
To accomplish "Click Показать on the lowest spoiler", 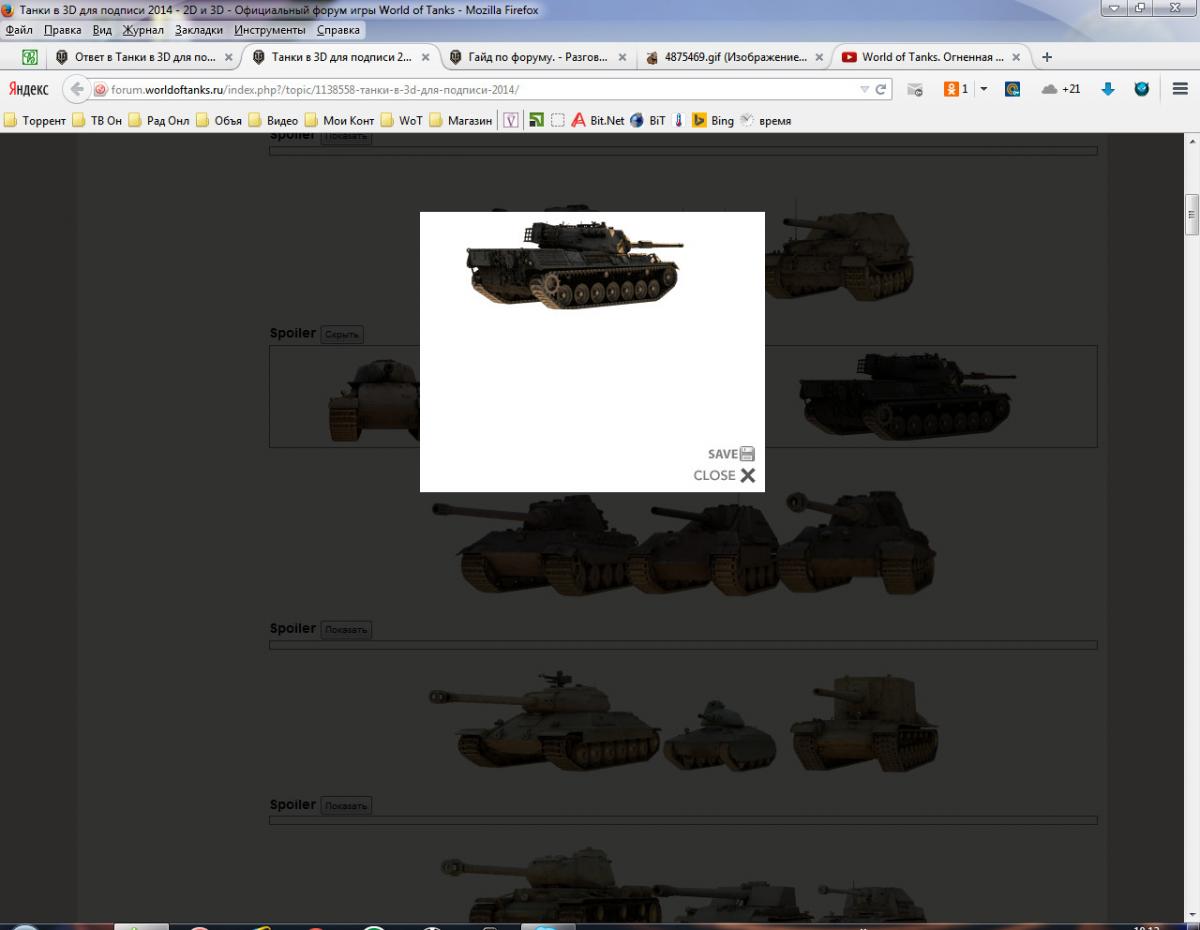I will [346, 806].
